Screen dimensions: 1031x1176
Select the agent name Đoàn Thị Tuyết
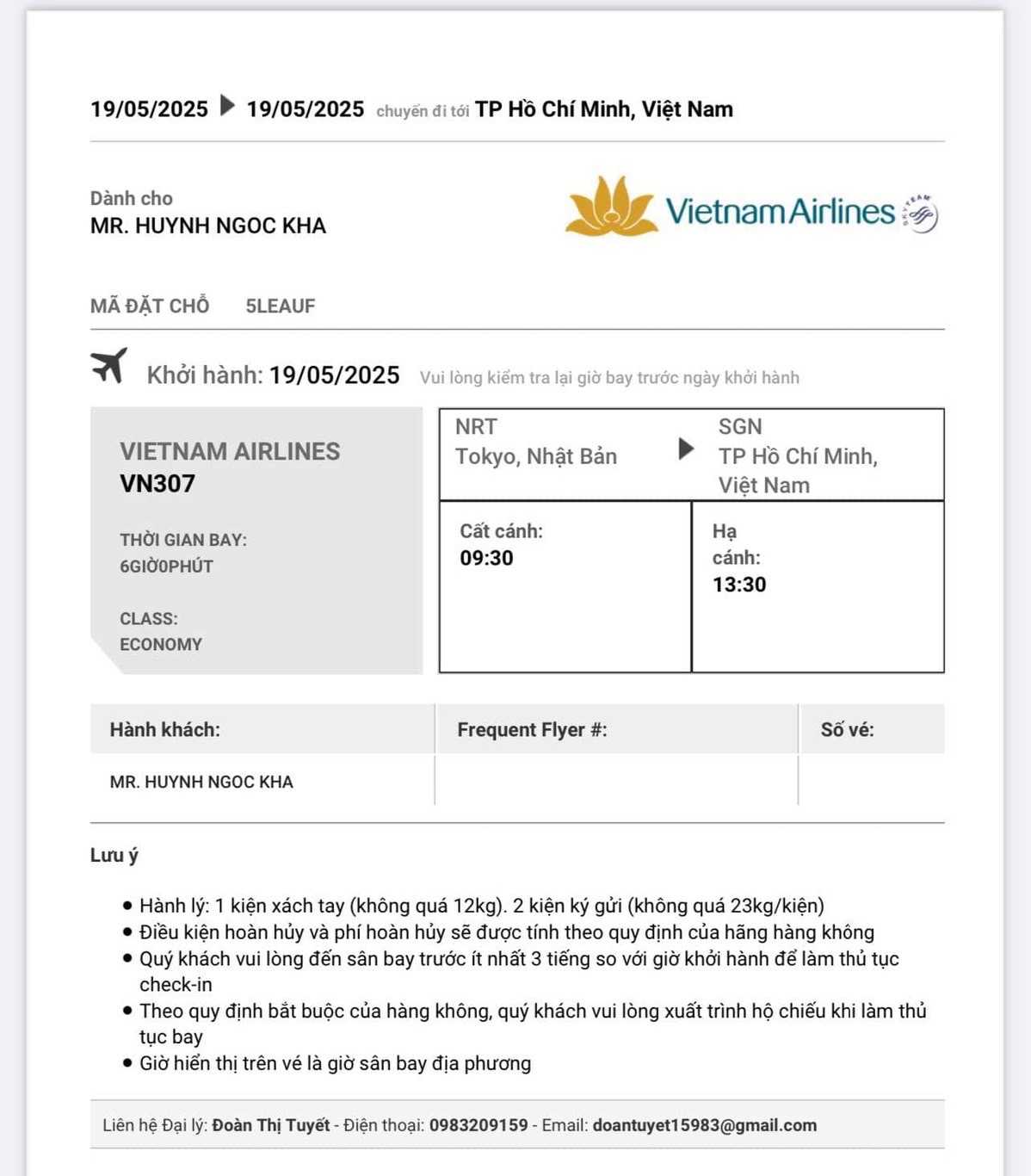271,1125
